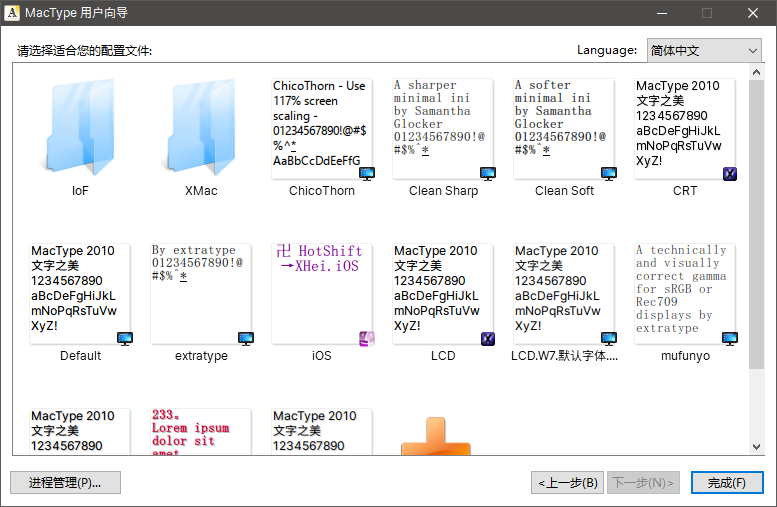Select the Clean Soft profile preview
The image size is (777, 507).
tap(564, 129)
